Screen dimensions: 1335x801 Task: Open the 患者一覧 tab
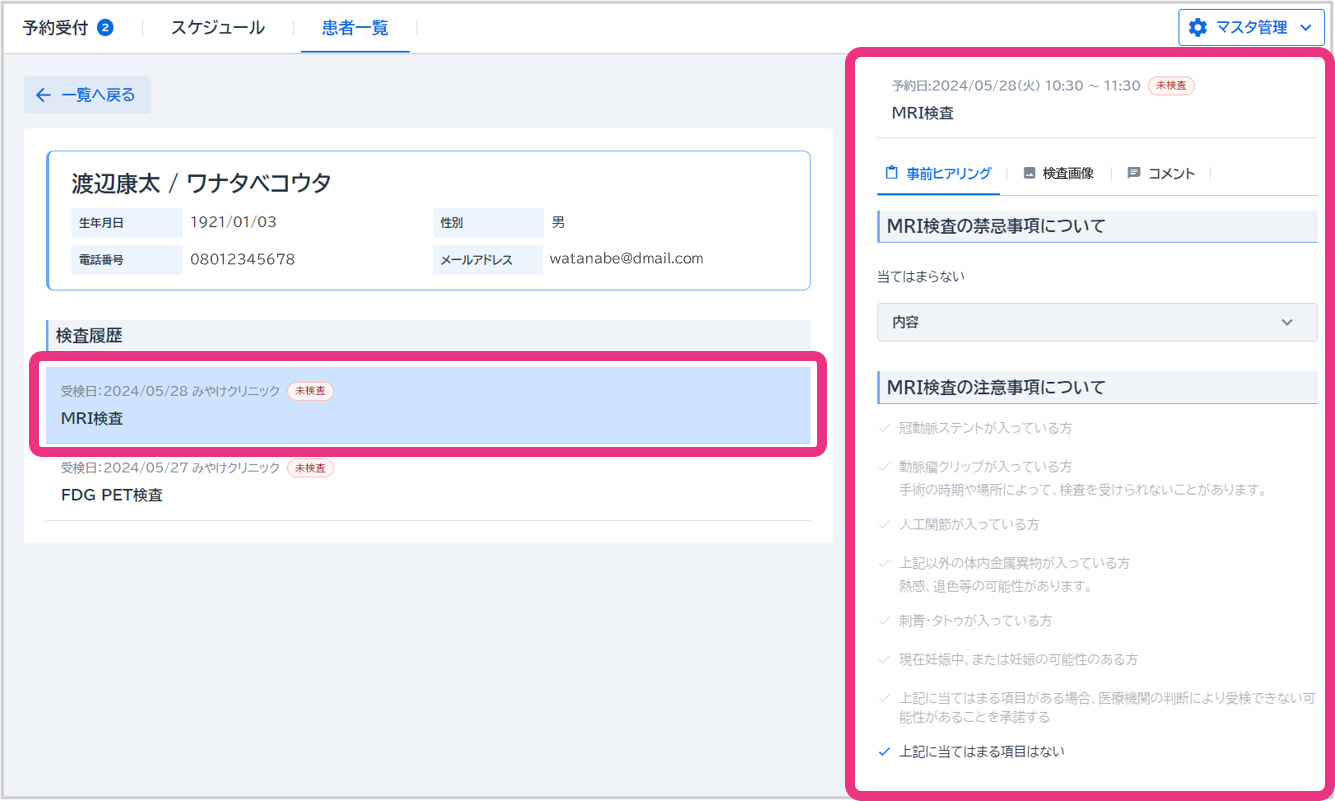coord(355,27)
